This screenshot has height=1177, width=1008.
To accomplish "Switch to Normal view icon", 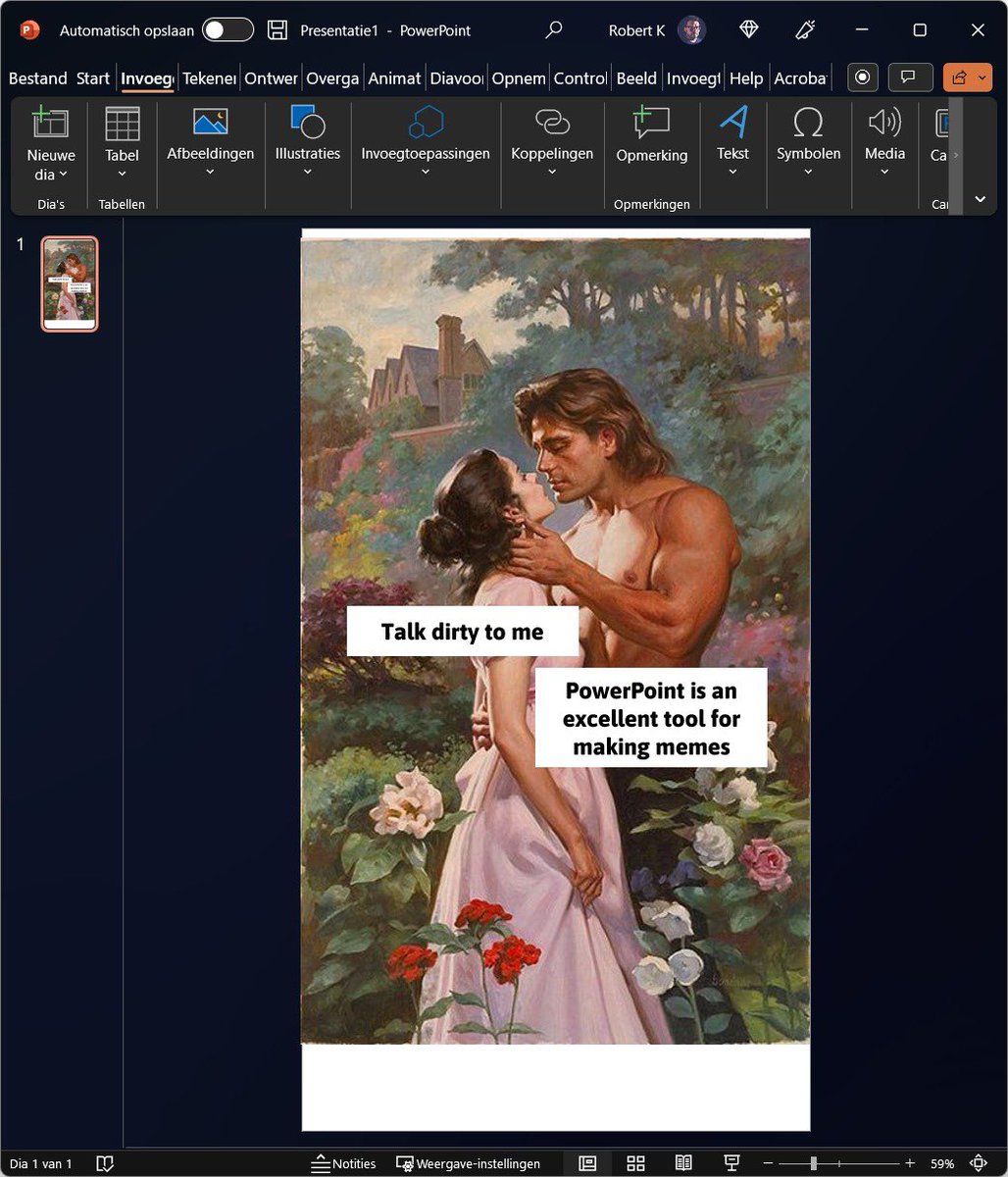I will (587, 1163).
